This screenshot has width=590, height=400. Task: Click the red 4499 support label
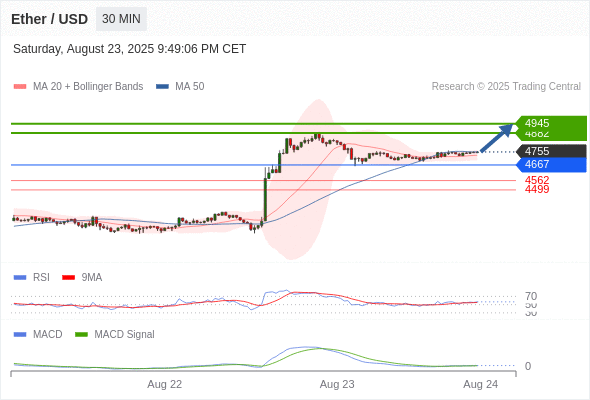[537, 189]
